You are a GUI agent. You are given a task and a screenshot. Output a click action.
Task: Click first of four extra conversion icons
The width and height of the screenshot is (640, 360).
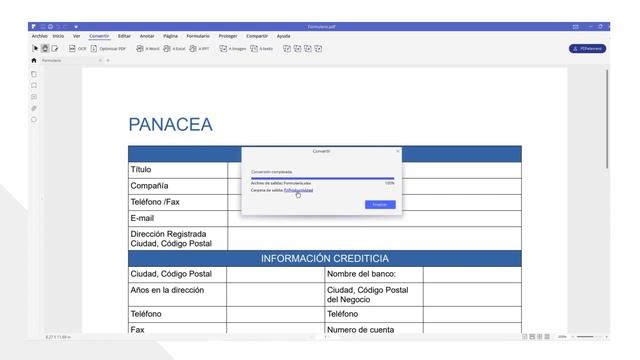point(287,49)
